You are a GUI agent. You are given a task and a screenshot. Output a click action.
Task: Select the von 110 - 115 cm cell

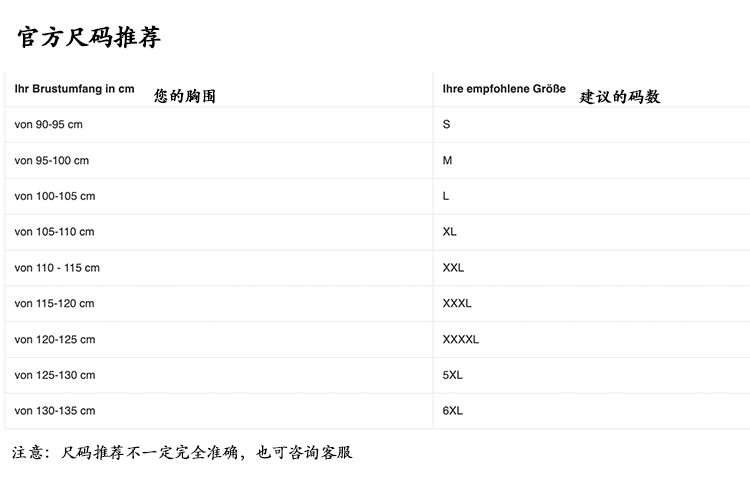point(57,268)
